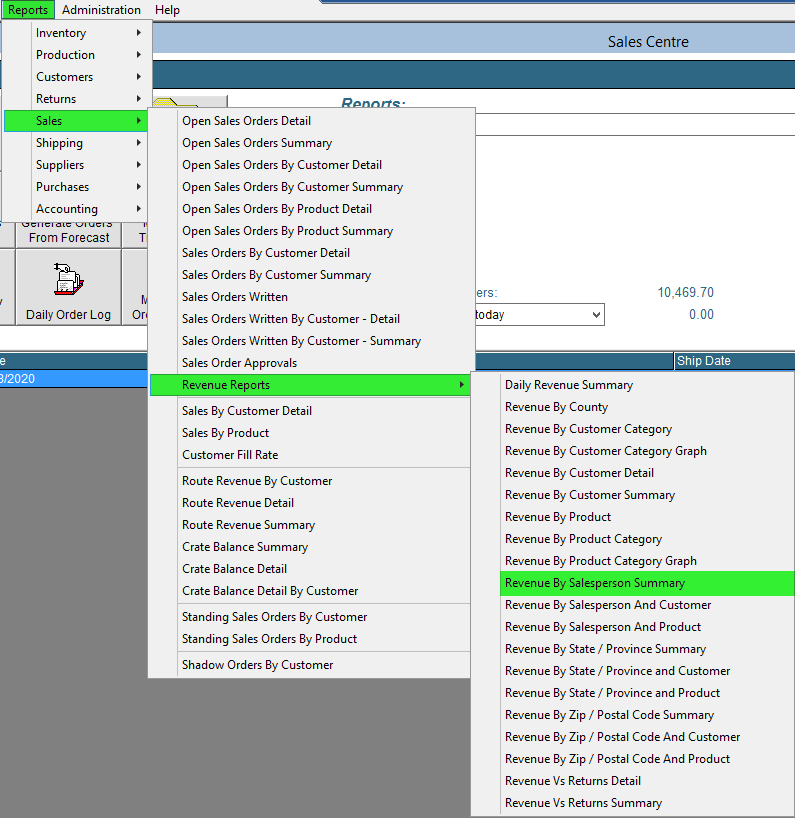
Task: Open Revenue By Zip / Postal Code Summary
Action: point(633,715)
